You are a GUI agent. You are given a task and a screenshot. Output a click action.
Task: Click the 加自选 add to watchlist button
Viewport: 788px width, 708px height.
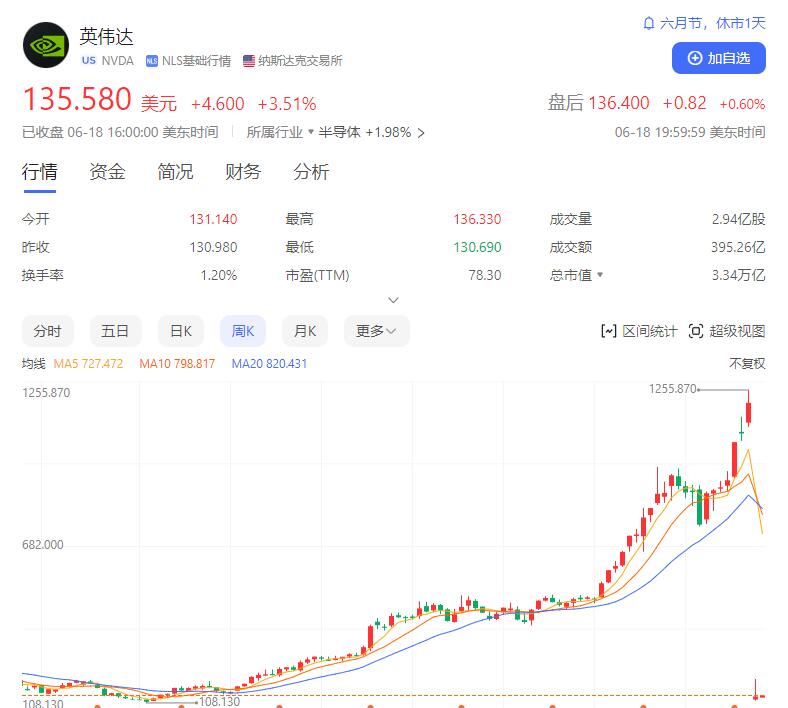[718, 58]
